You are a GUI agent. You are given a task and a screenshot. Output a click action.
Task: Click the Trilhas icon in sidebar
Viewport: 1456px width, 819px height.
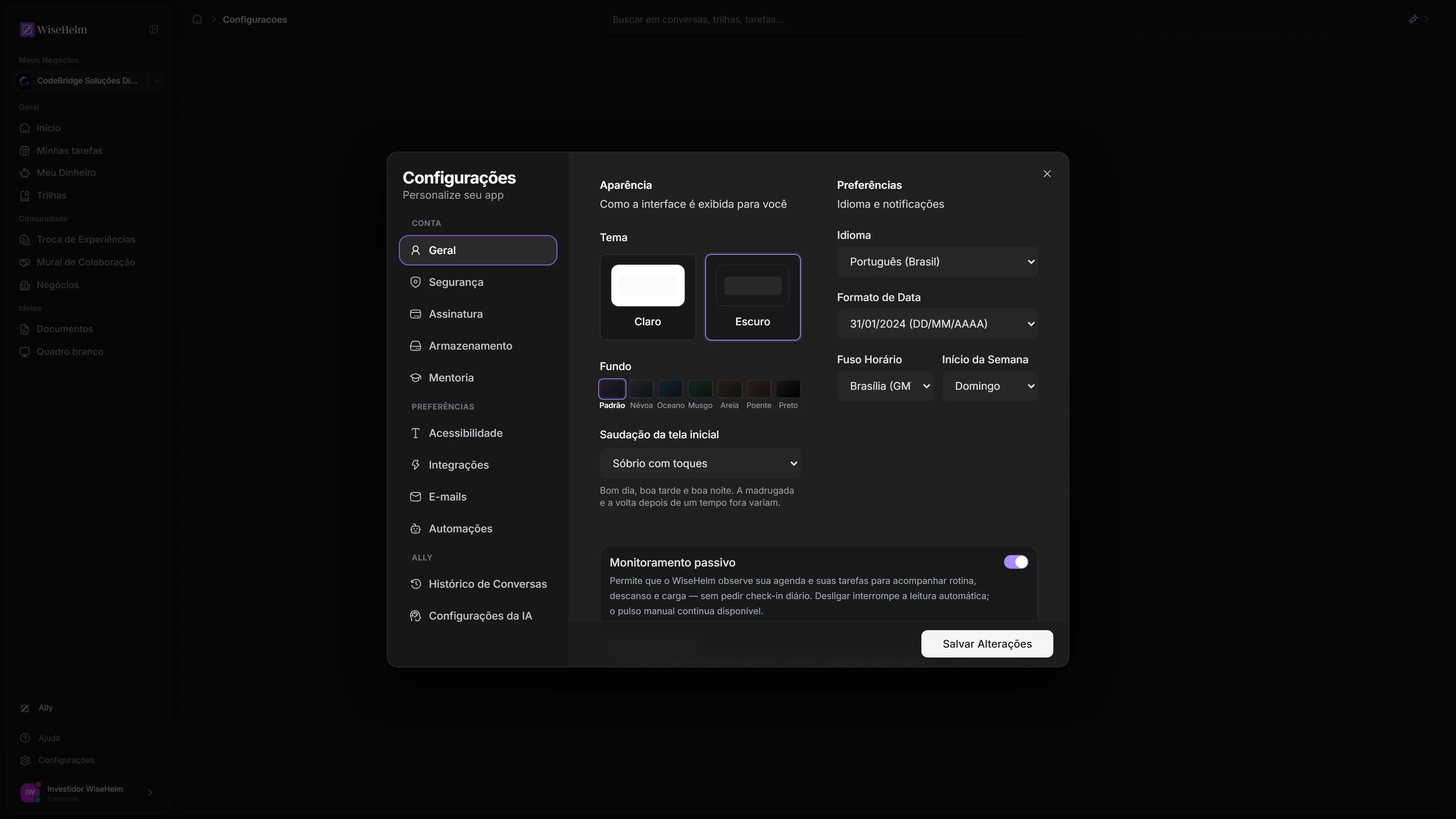click(x=25, y=196)
